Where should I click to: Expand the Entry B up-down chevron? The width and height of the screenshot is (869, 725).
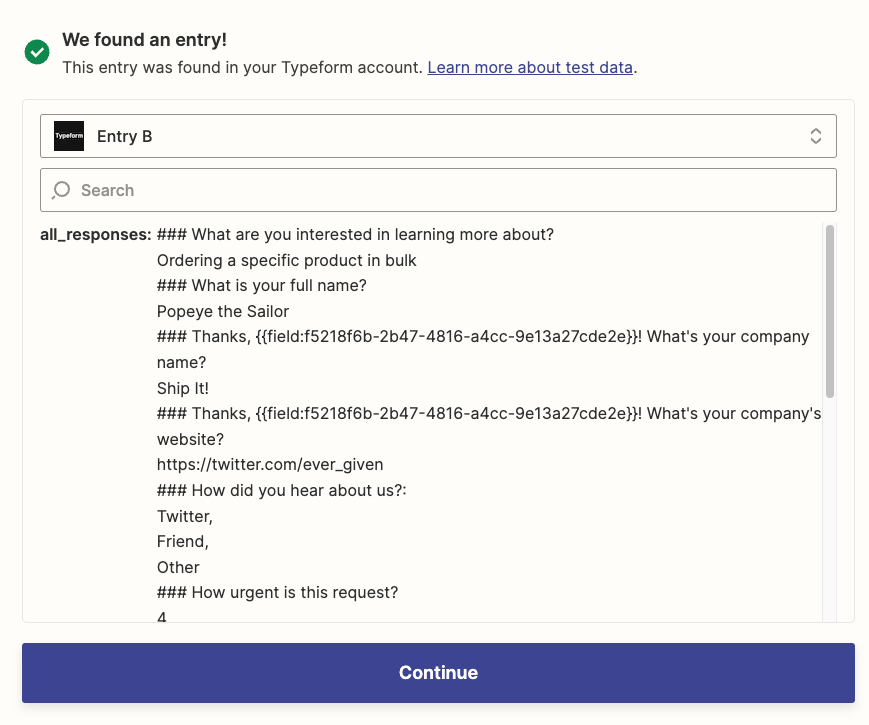pos(816,136)
